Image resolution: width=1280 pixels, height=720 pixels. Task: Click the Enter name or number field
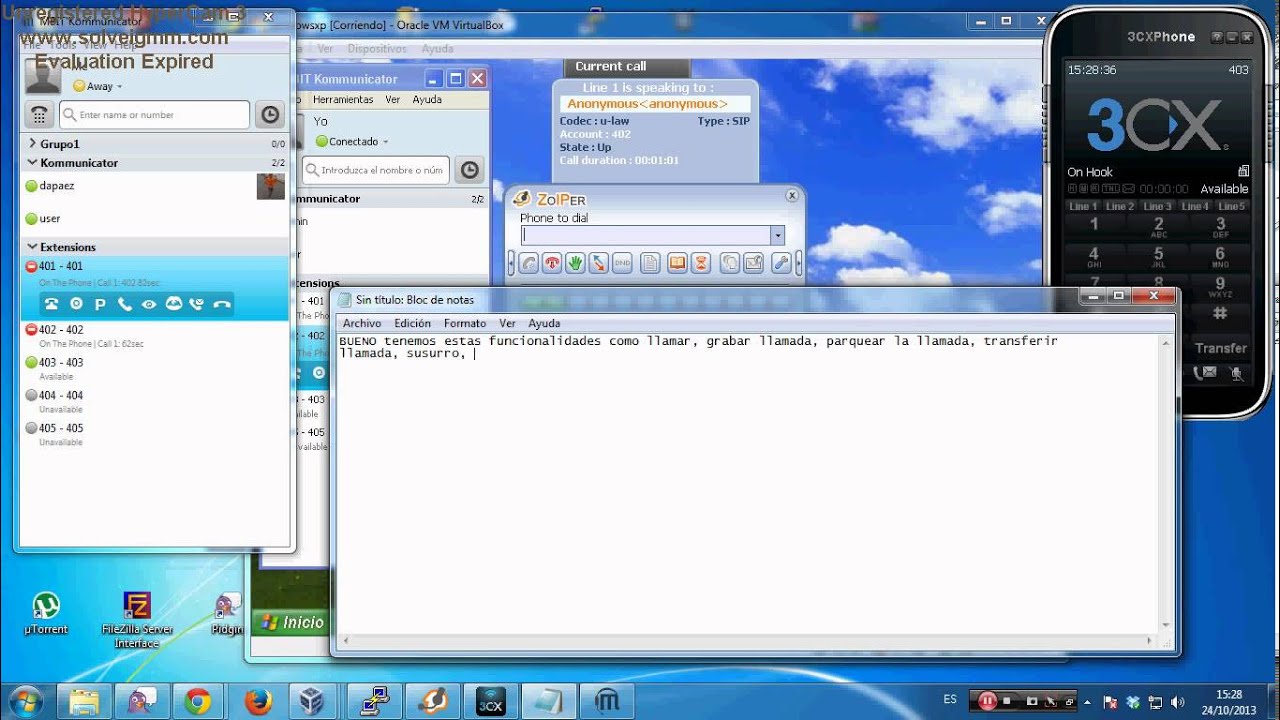(x=154, y=115)
